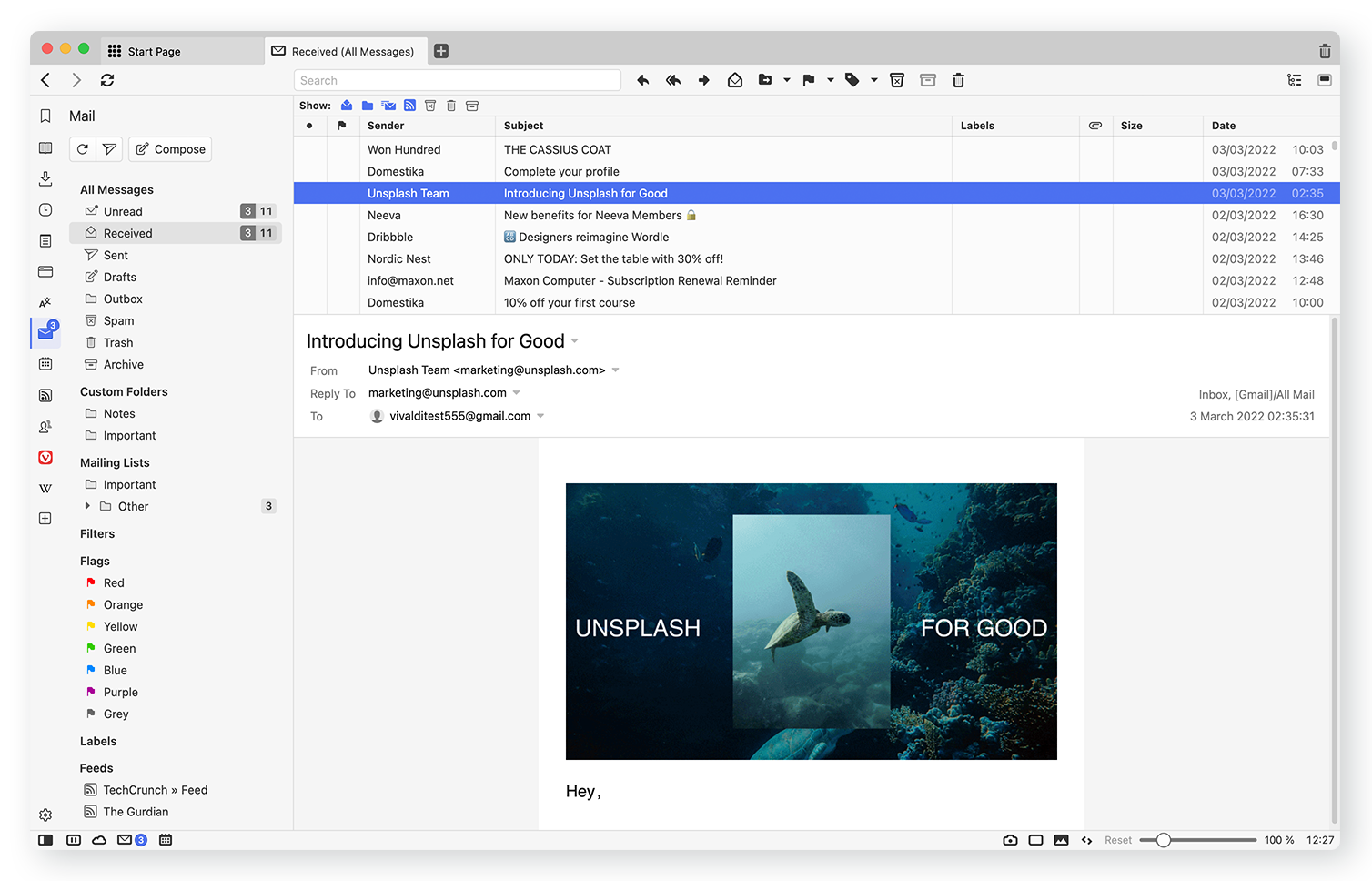Click the check mail refresh button
The height and width of the screenshot is (881, 1372).
pyautogui.click(x=83, y=149)
